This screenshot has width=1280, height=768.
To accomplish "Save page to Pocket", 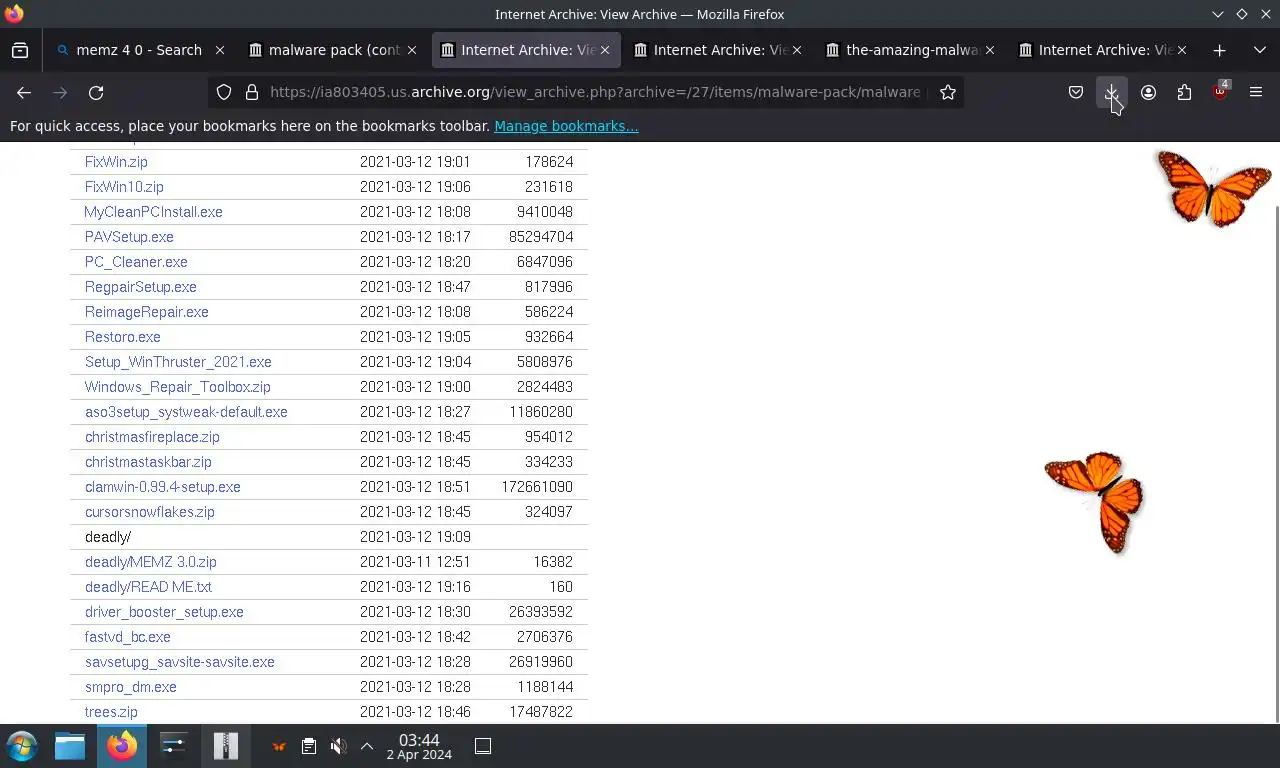I will point(1076,92).
